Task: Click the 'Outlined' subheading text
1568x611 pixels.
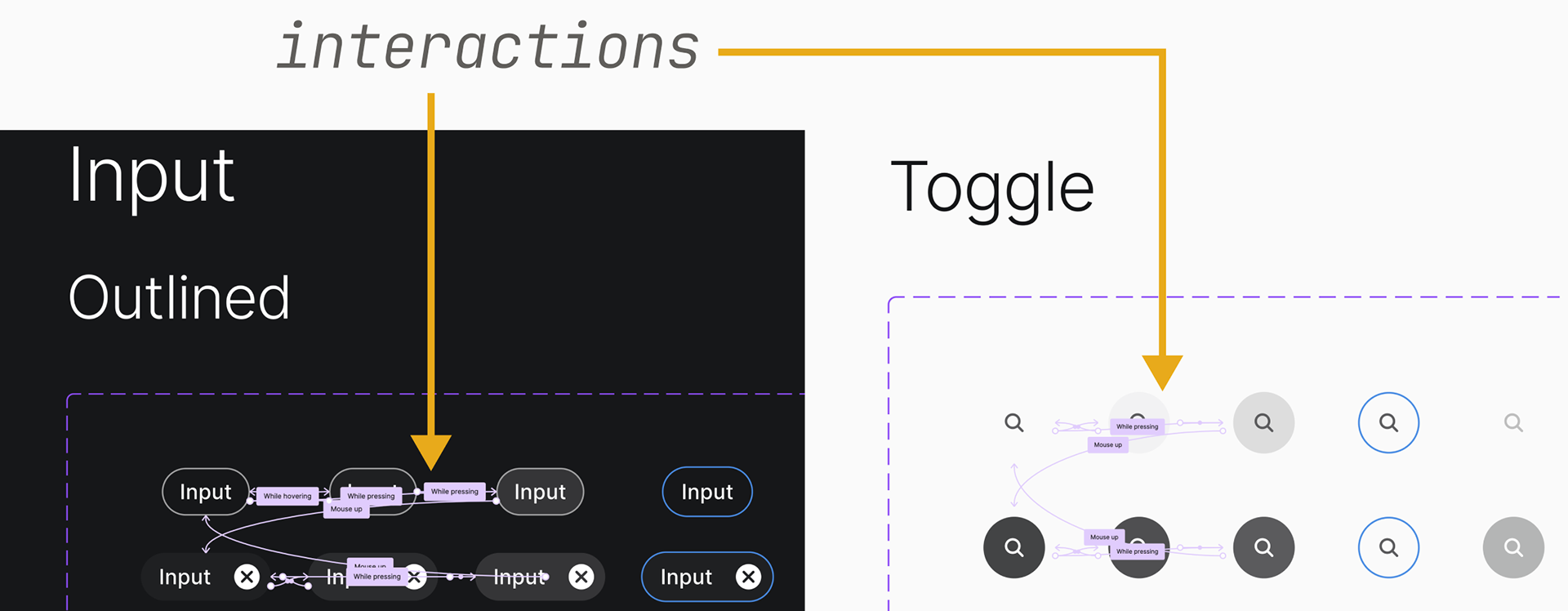Action: pyautogui.click(x=179, y=297)
